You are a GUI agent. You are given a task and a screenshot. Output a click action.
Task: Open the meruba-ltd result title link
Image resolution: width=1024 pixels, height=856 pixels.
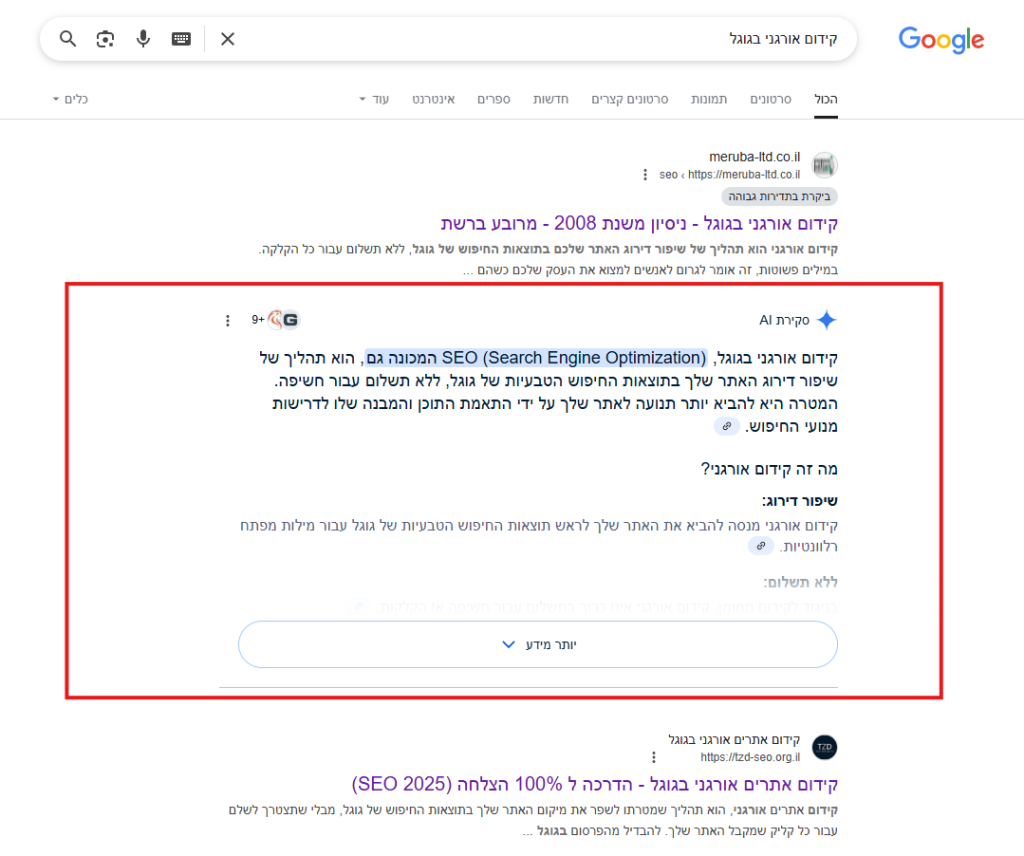639,223
